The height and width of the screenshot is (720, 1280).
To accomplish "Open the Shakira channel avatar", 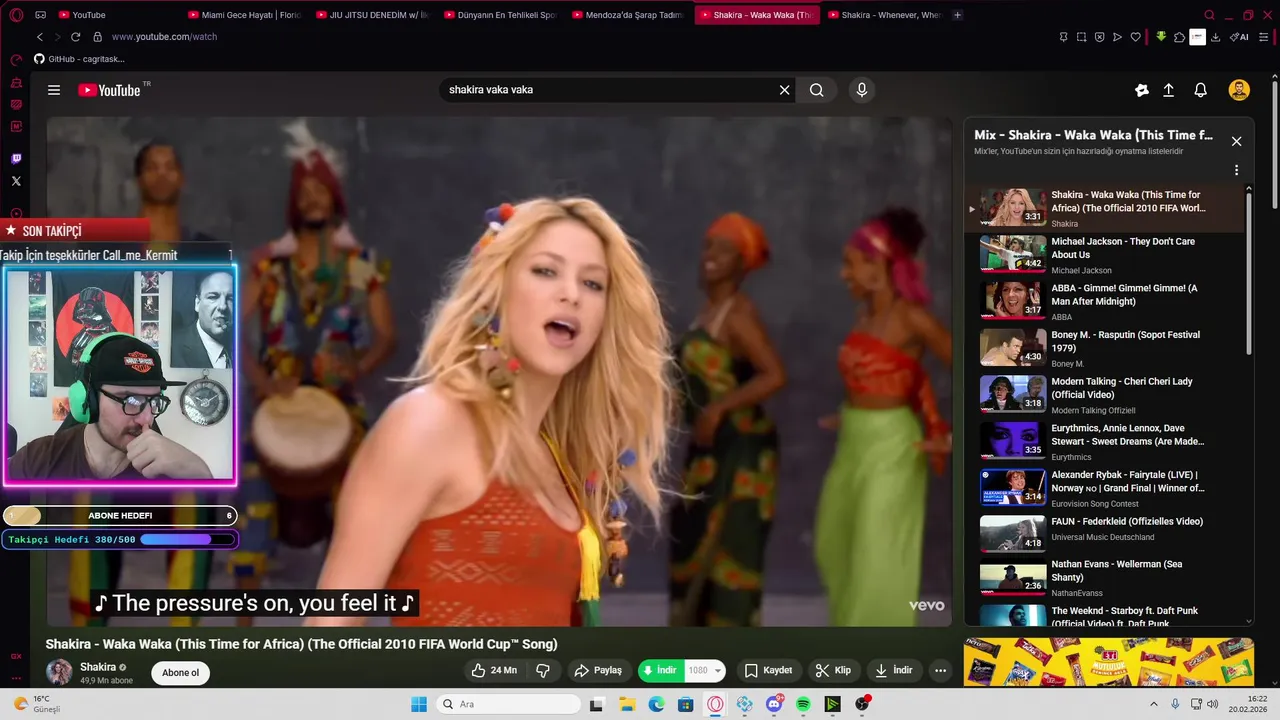I will coord(59,672).
